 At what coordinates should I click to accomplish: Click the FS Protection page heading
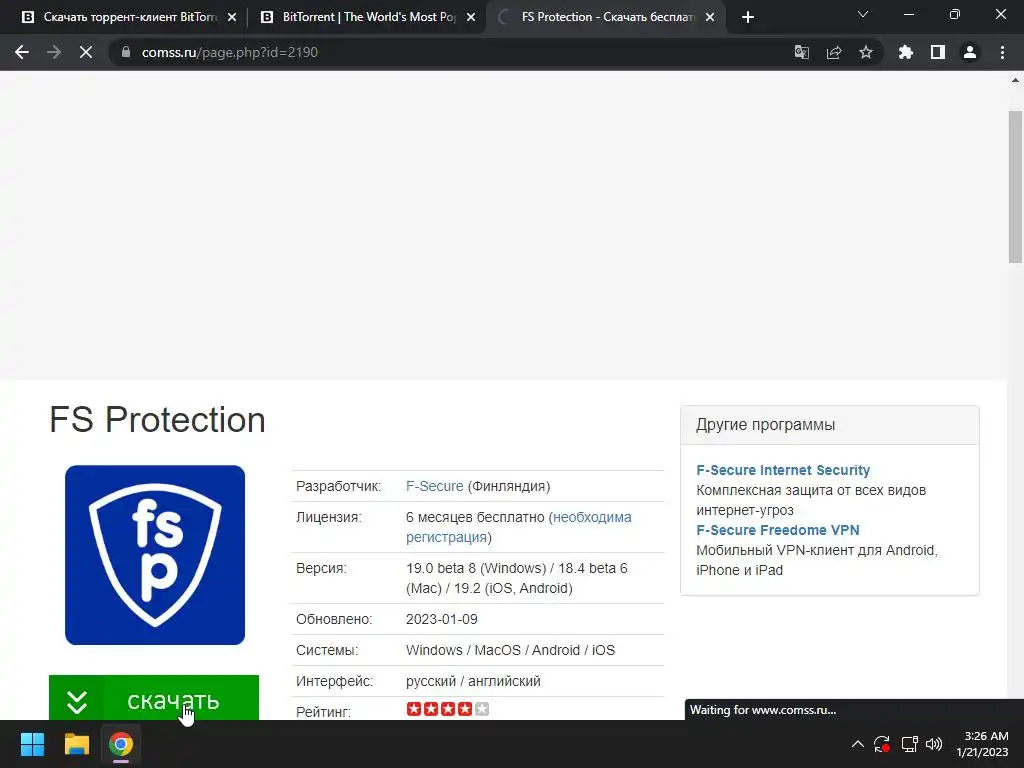(157, 419)
